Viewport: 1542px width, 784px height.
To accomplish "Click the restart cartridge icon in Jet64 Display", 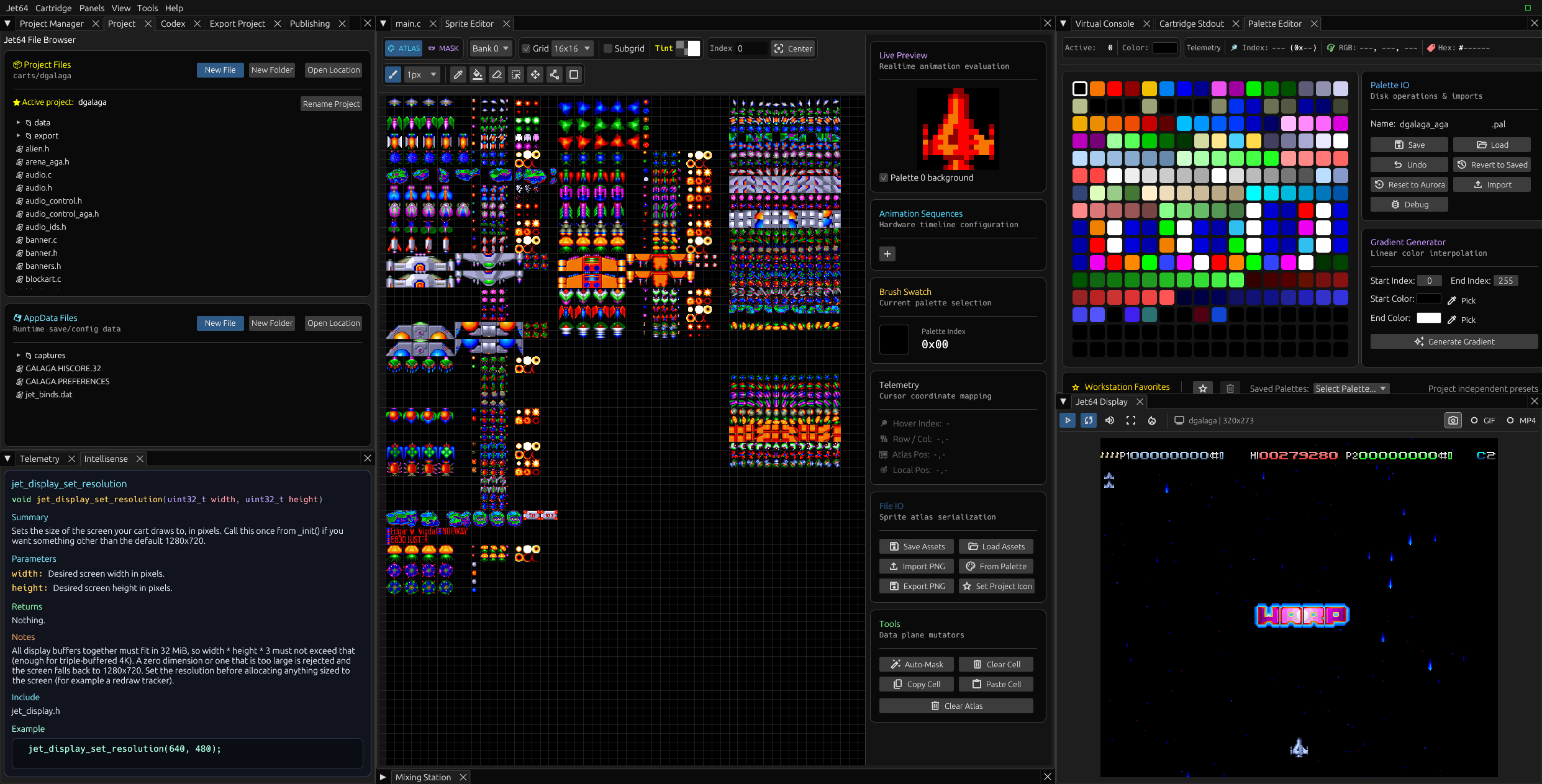I will [1089, 421].
